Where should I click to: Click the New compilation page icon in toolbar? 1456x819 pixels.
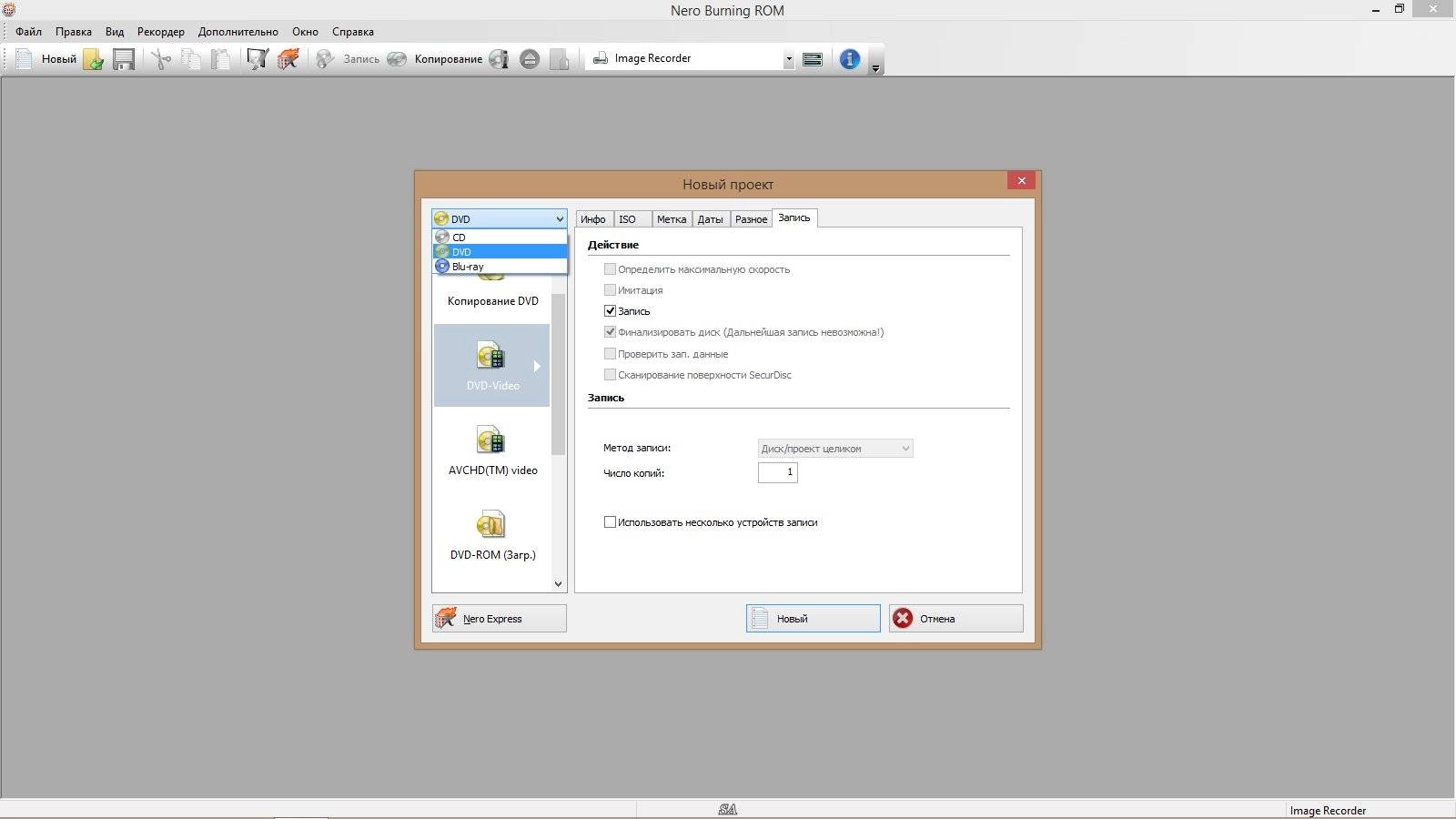click(x=24, y=59)
